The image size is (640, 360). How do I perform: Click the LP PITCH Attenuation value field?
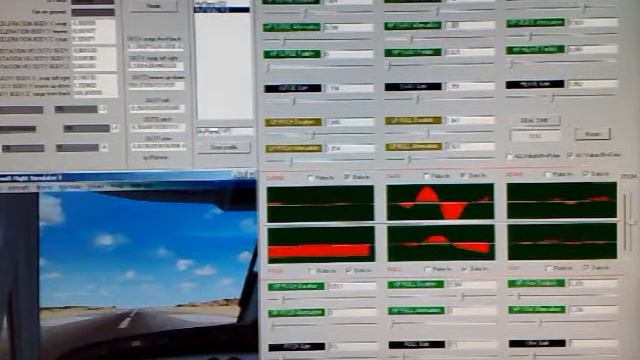coord(350,148)
